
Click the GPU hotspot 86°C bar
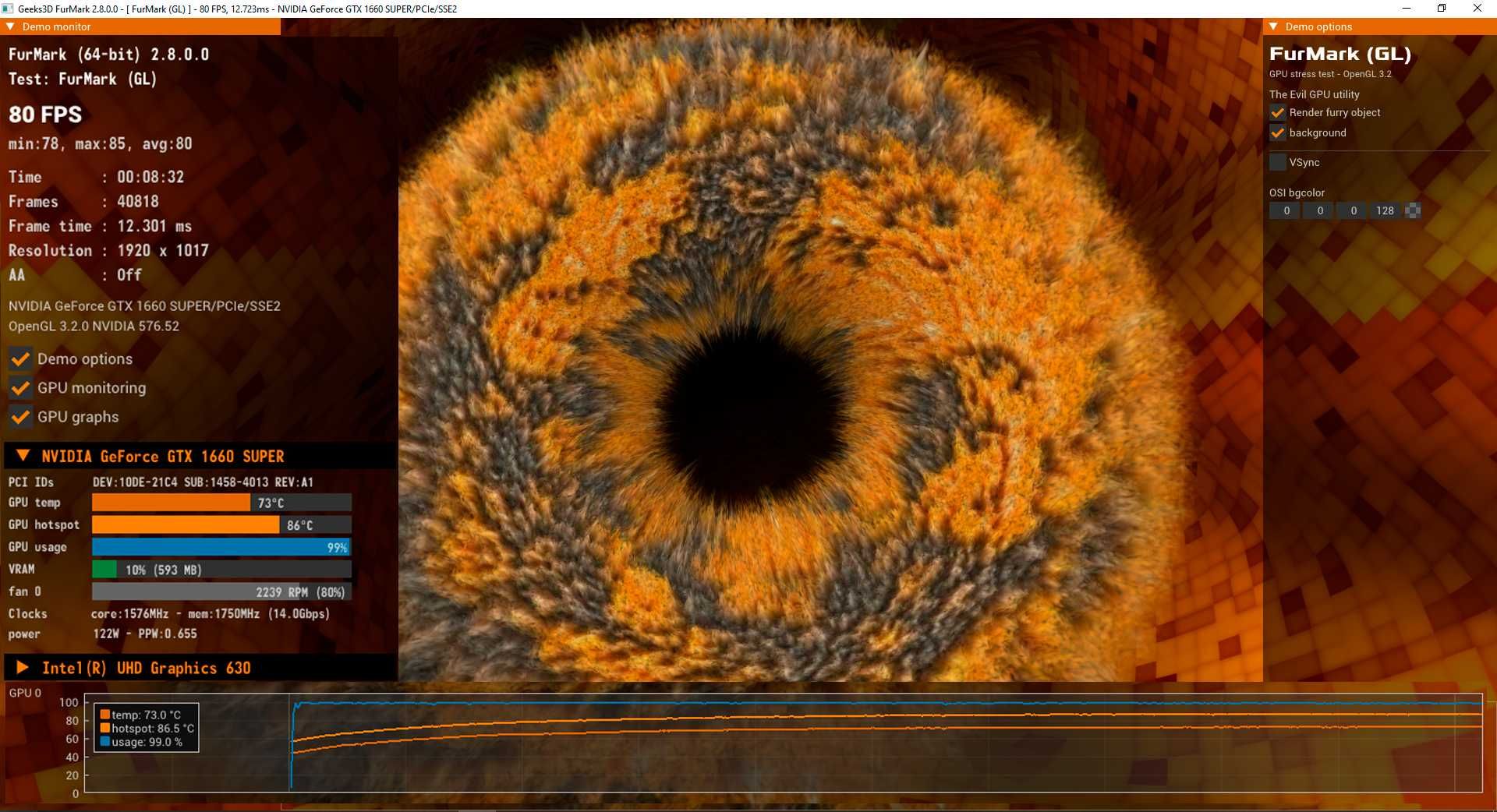(221, 525)
